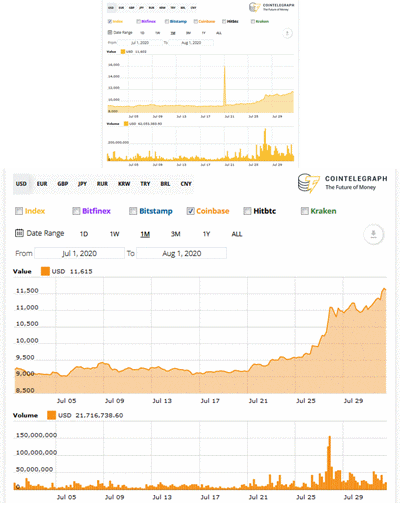Click the yellow Volume legend swatch in small chart
Viewport: 400px width, 505px height.
pos(126,124)
